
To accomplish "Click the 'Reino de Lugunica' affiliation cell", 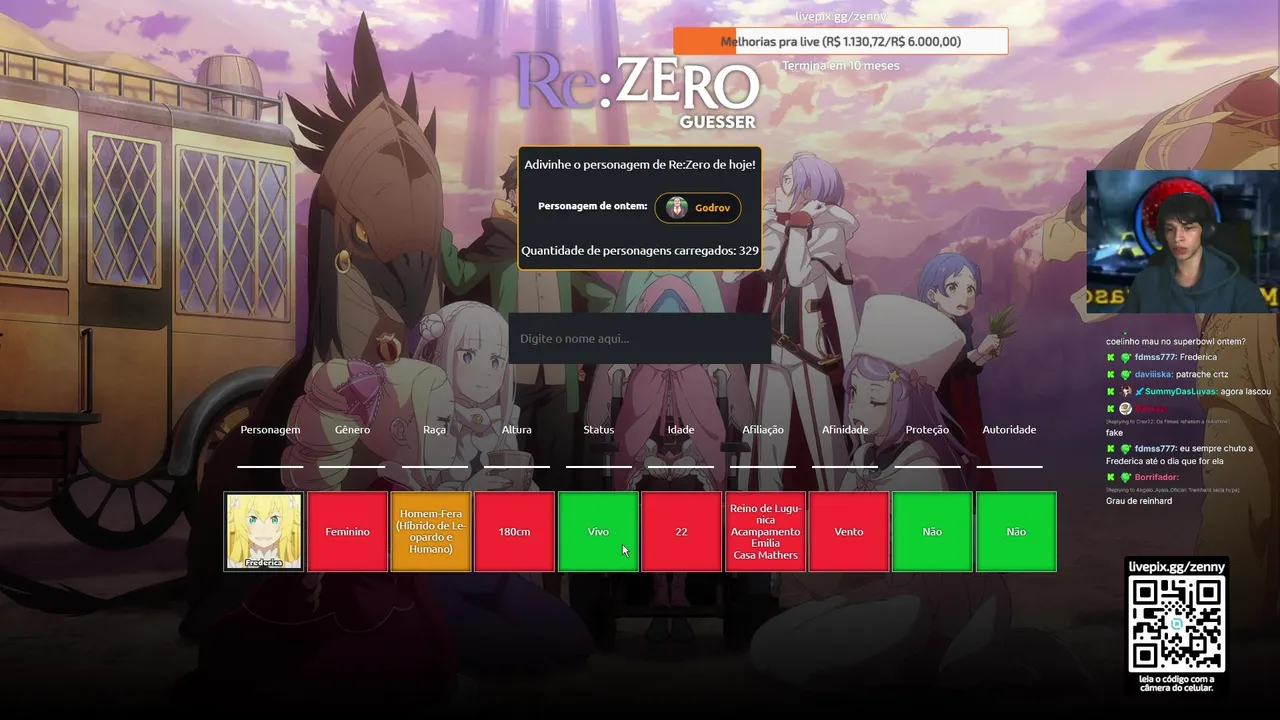I will 765,531.
